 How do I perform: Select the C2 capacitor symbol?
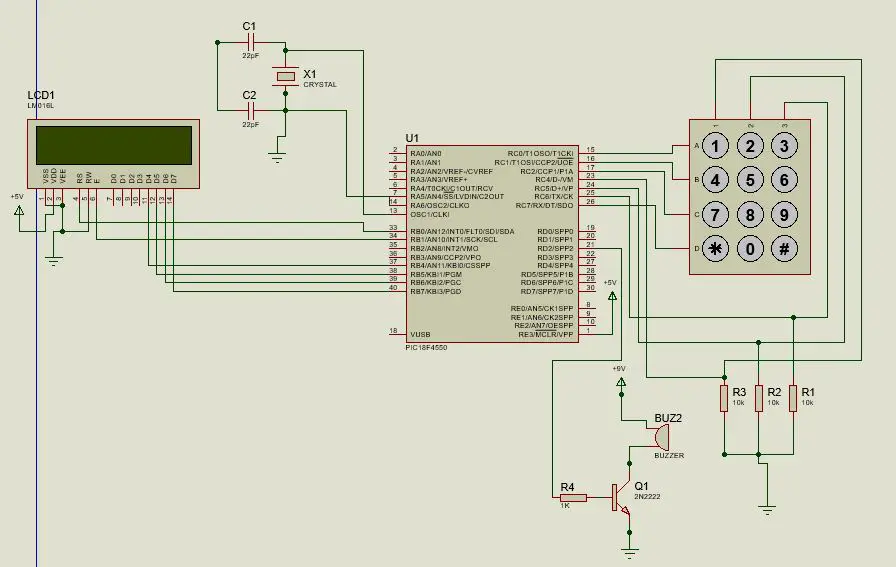(x=251, y=110)
